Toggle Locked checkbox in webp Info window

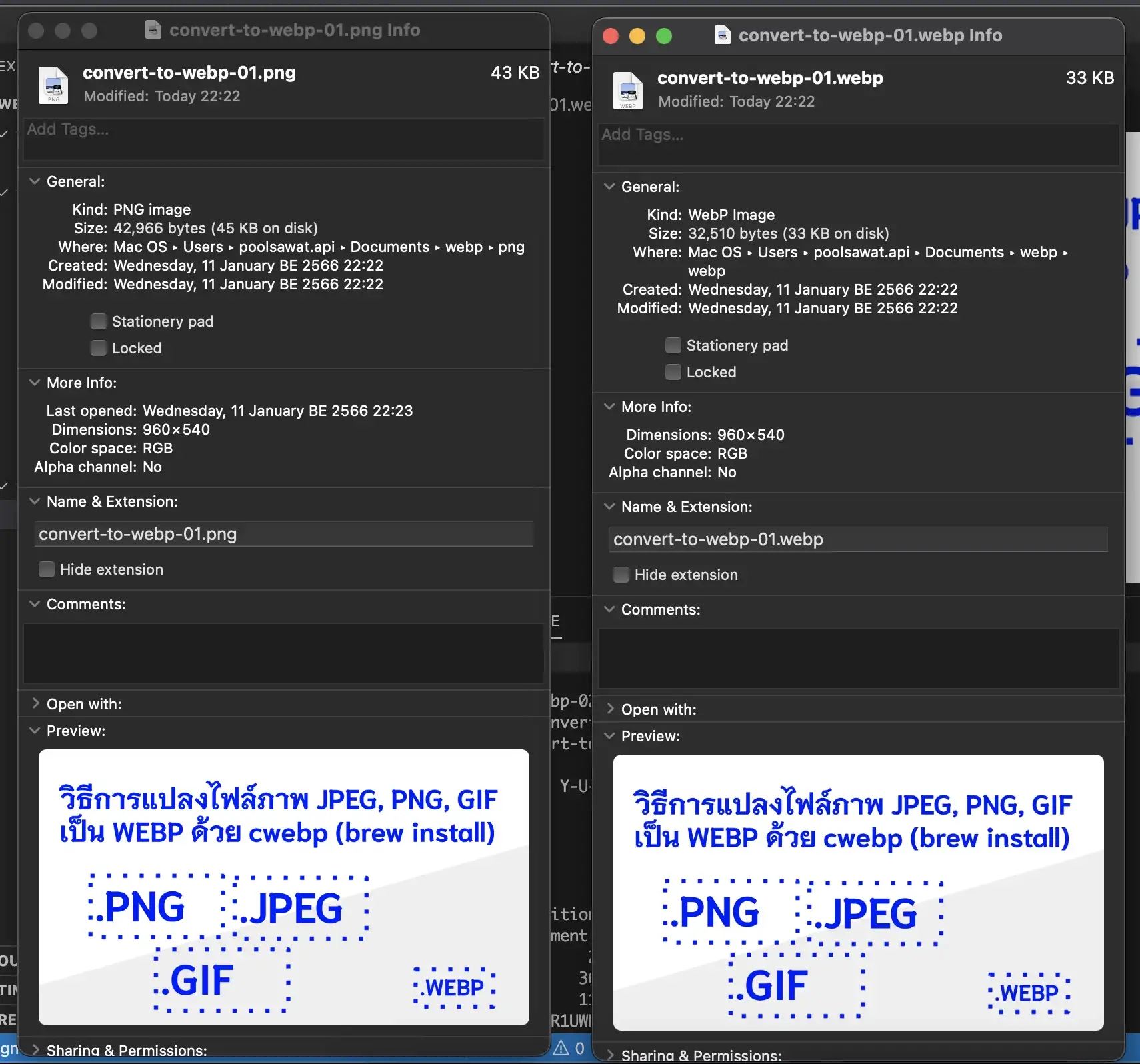[x=673, y=372]
